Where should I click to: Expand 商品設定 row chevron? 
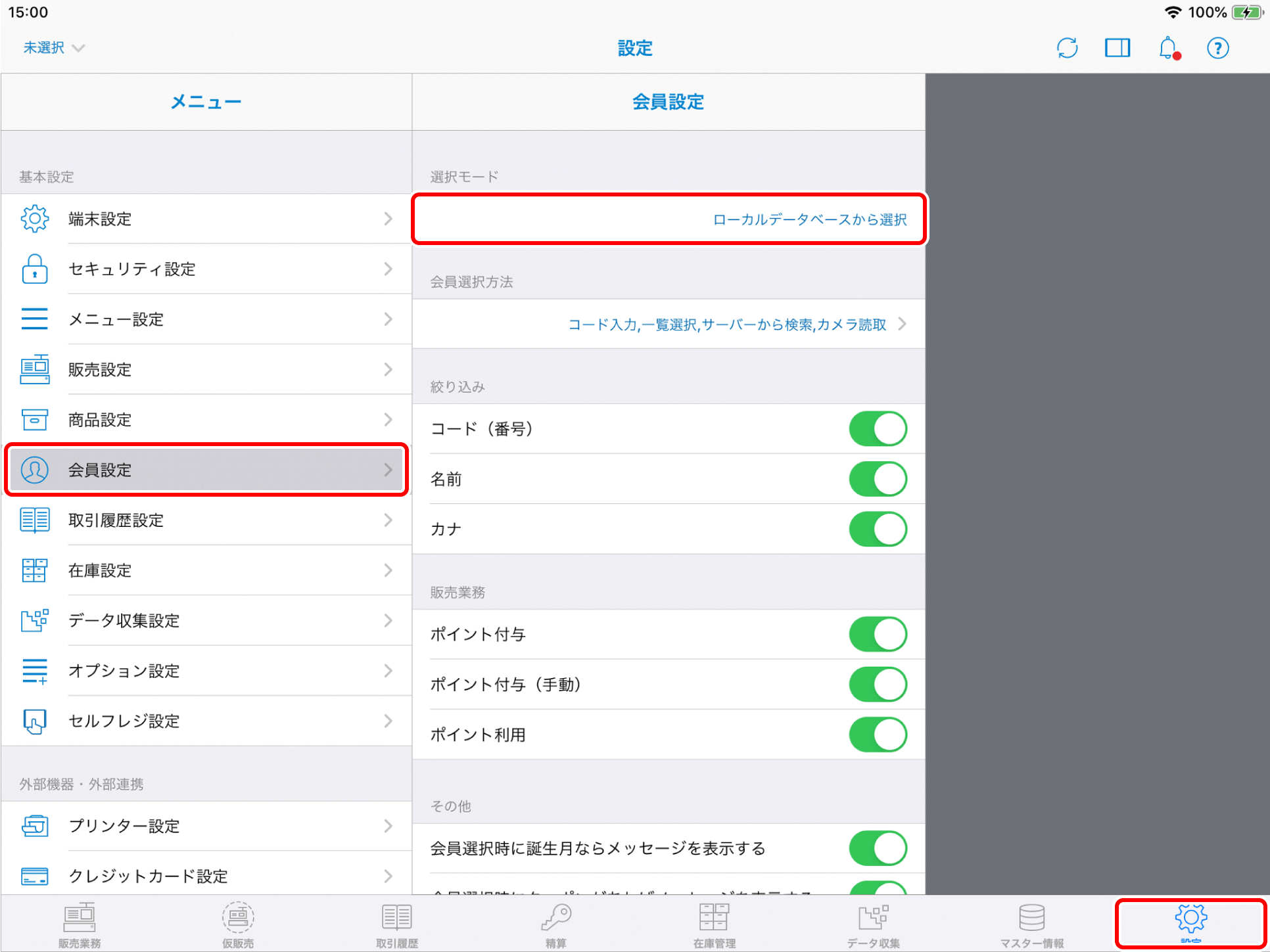coord(388,420)
